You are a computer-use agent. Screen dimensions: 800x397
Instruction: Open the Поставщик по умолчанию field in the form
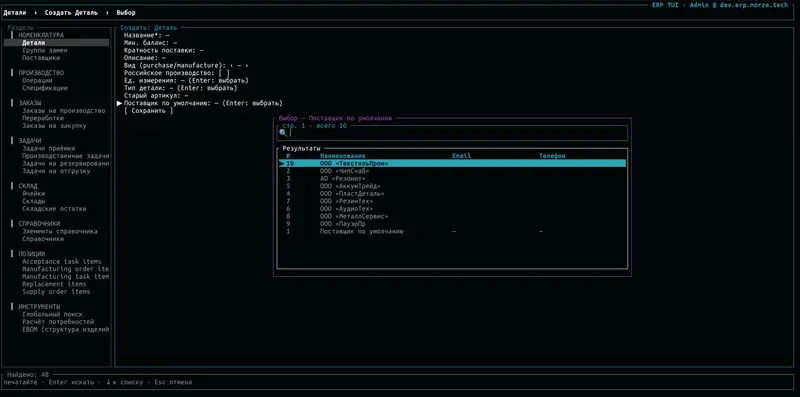click(203, 103)
